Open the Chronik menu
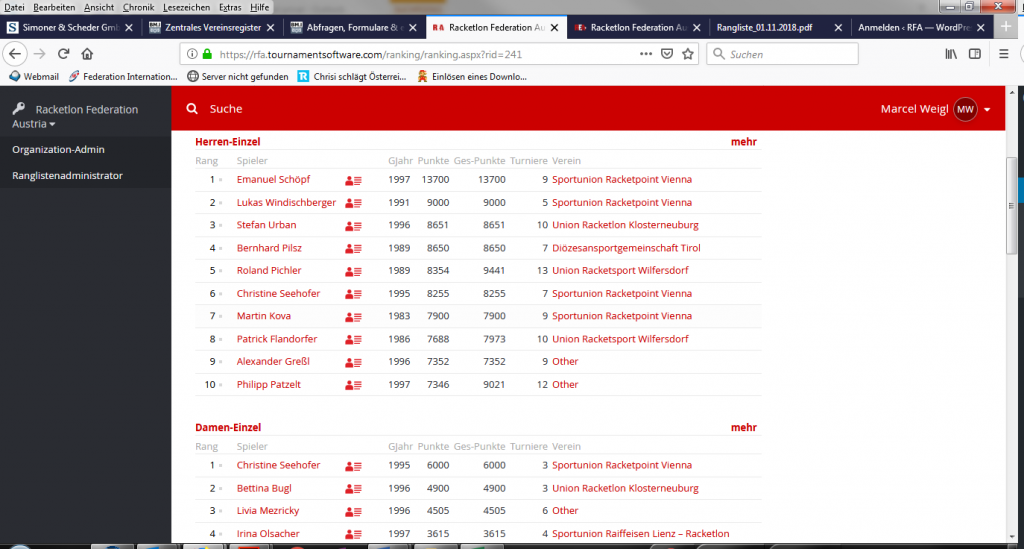 [138, 7]
